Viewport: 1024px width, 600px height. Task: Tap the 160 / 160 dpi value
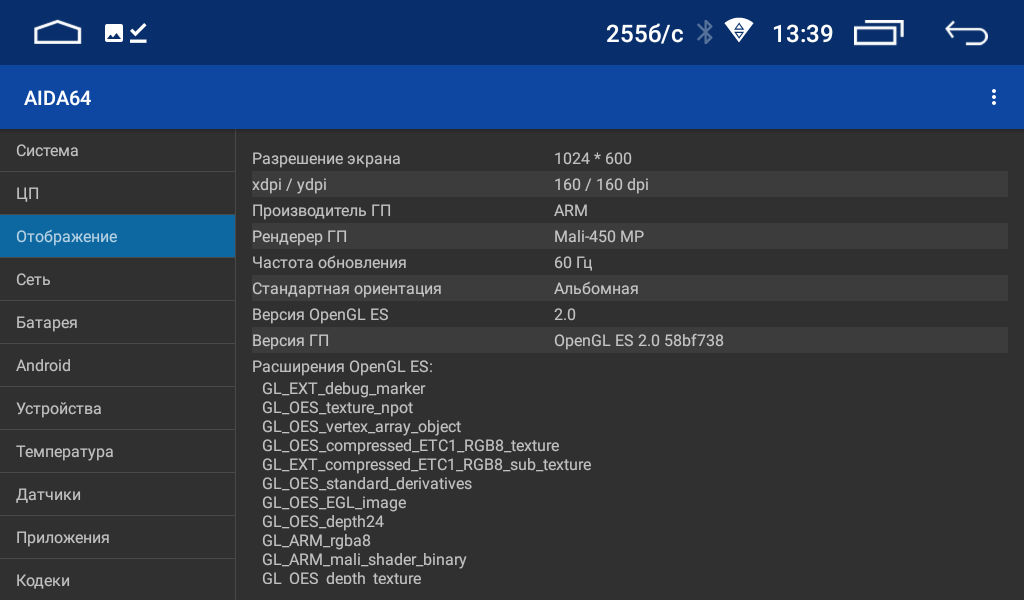(601, 185)
